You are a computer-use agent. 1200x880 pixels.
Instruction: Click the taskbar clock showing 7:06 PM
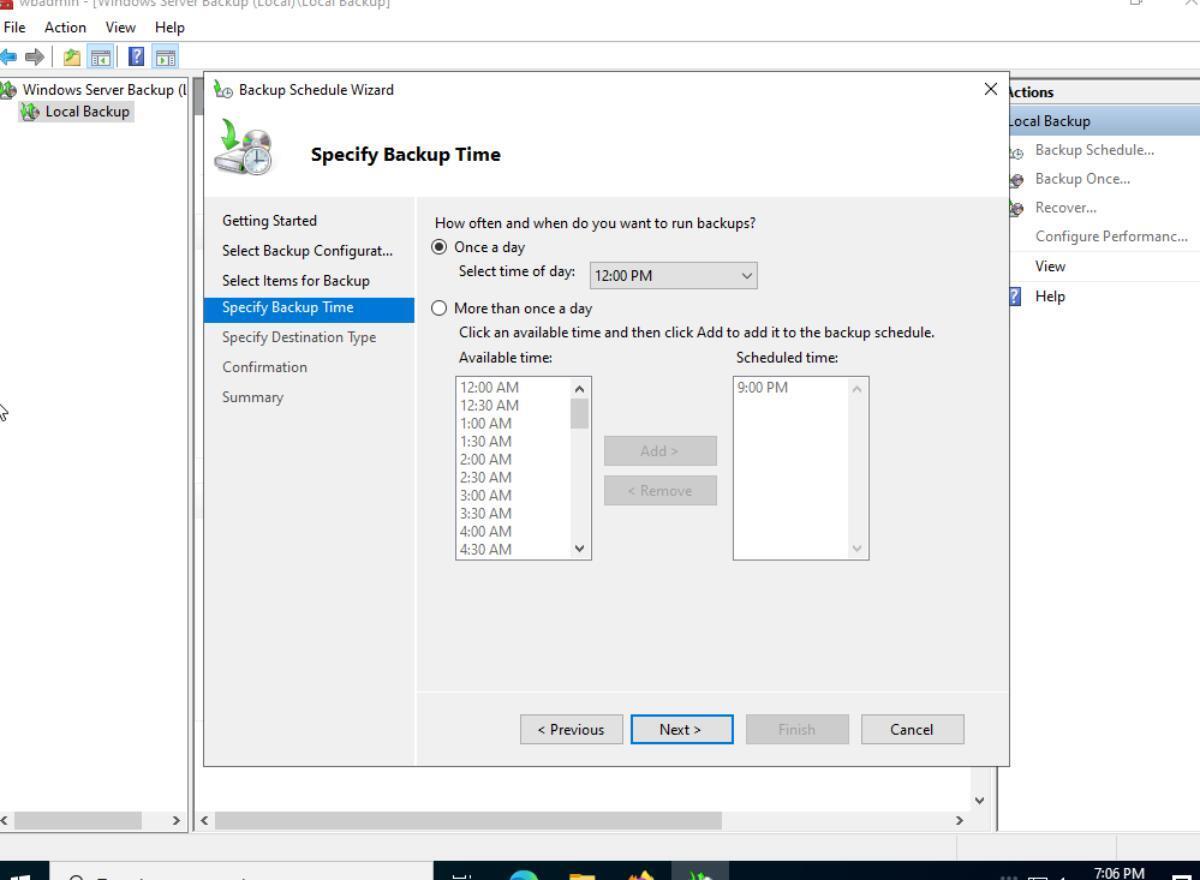pos(1119,872)
